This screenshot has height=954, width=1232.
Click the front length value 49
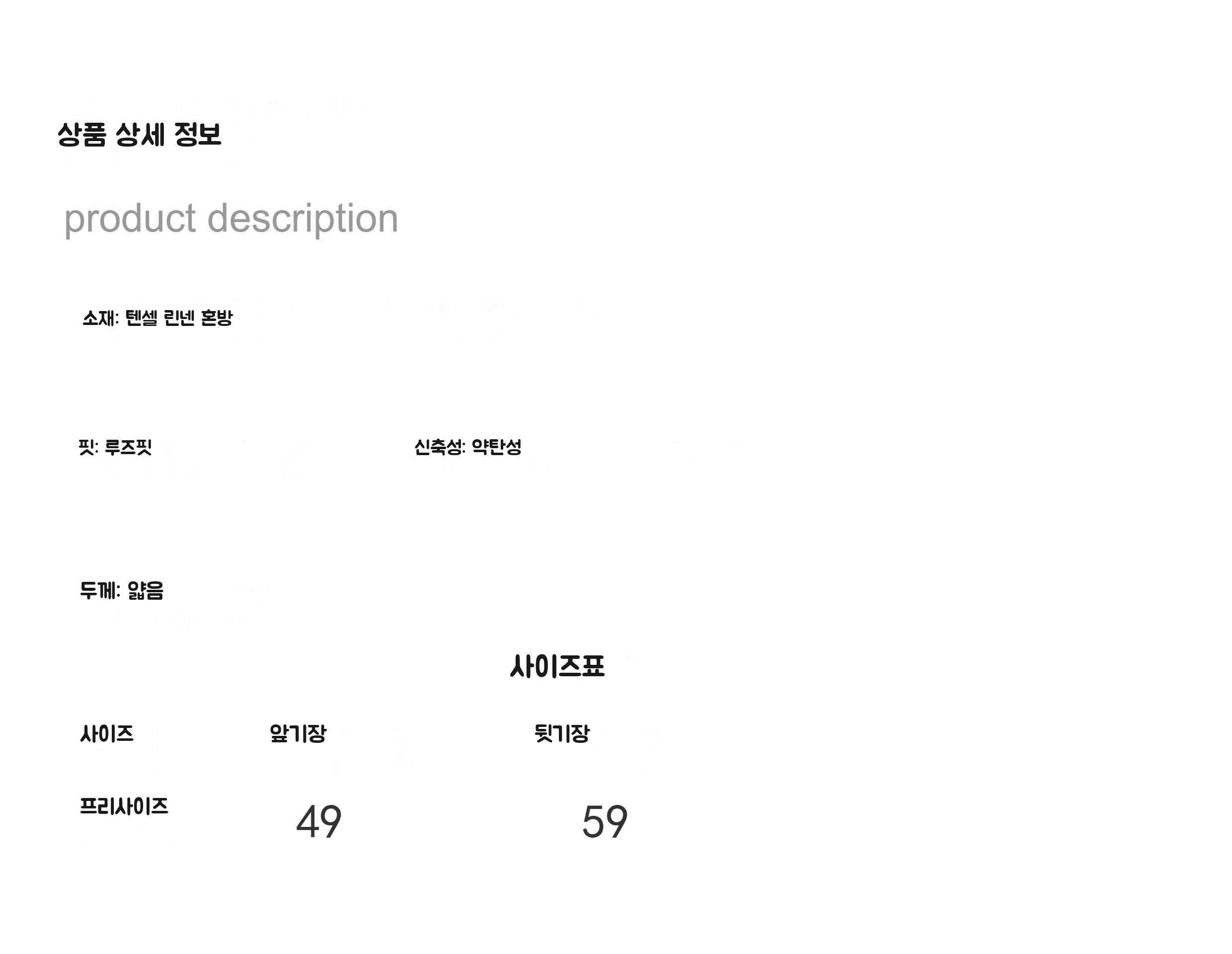(x=319, y=821)
